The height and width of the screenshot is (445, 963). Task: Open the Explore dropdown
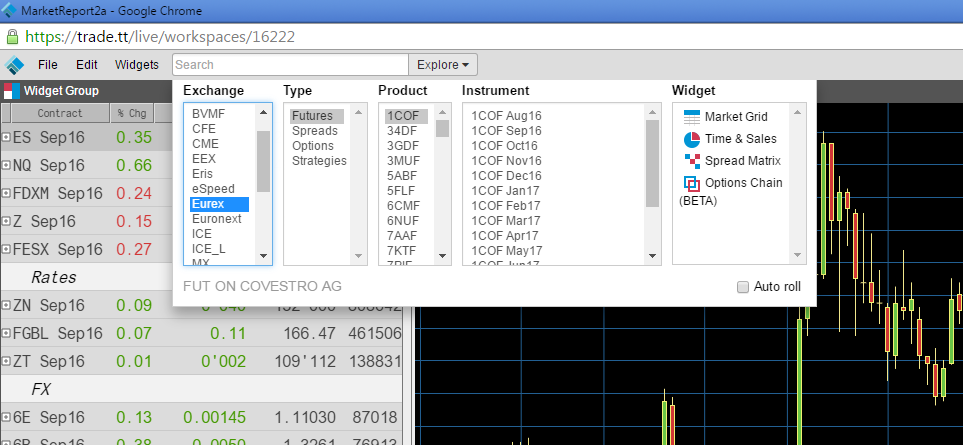(x=443, y=64)
